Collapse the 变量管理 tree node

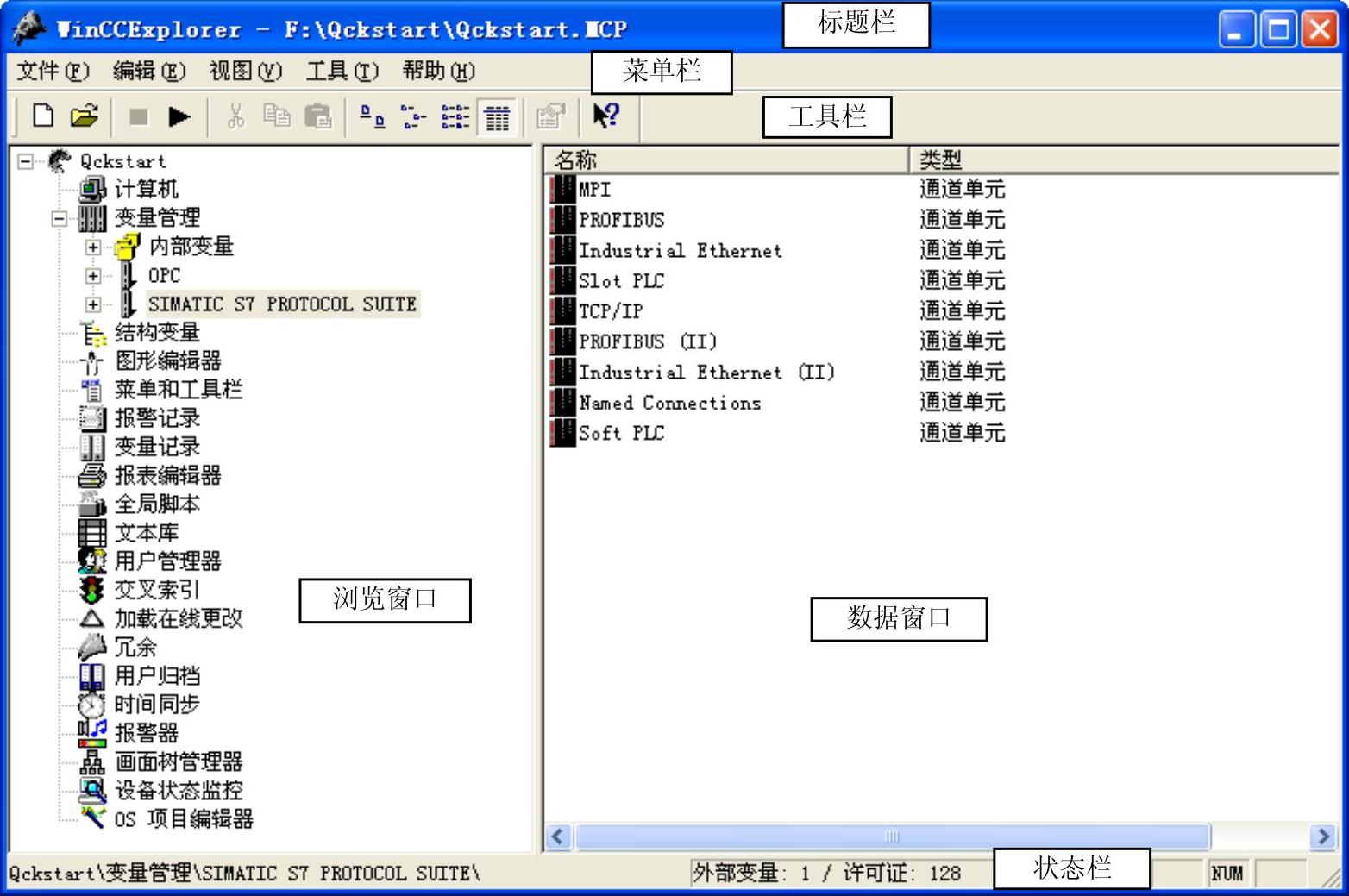(59, 218)
